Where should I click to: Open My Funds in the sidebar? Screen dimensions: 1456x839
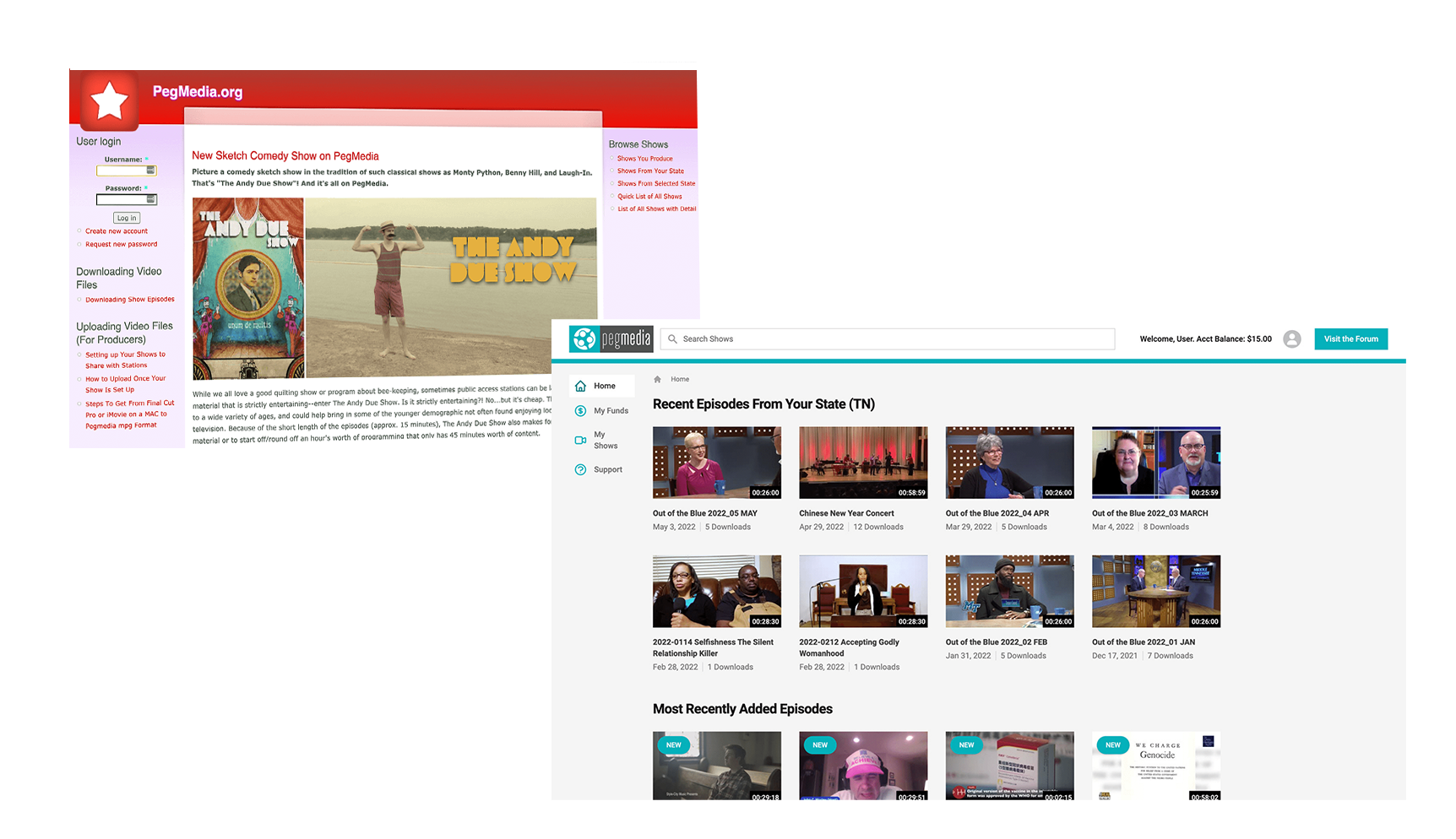(601, 411)
